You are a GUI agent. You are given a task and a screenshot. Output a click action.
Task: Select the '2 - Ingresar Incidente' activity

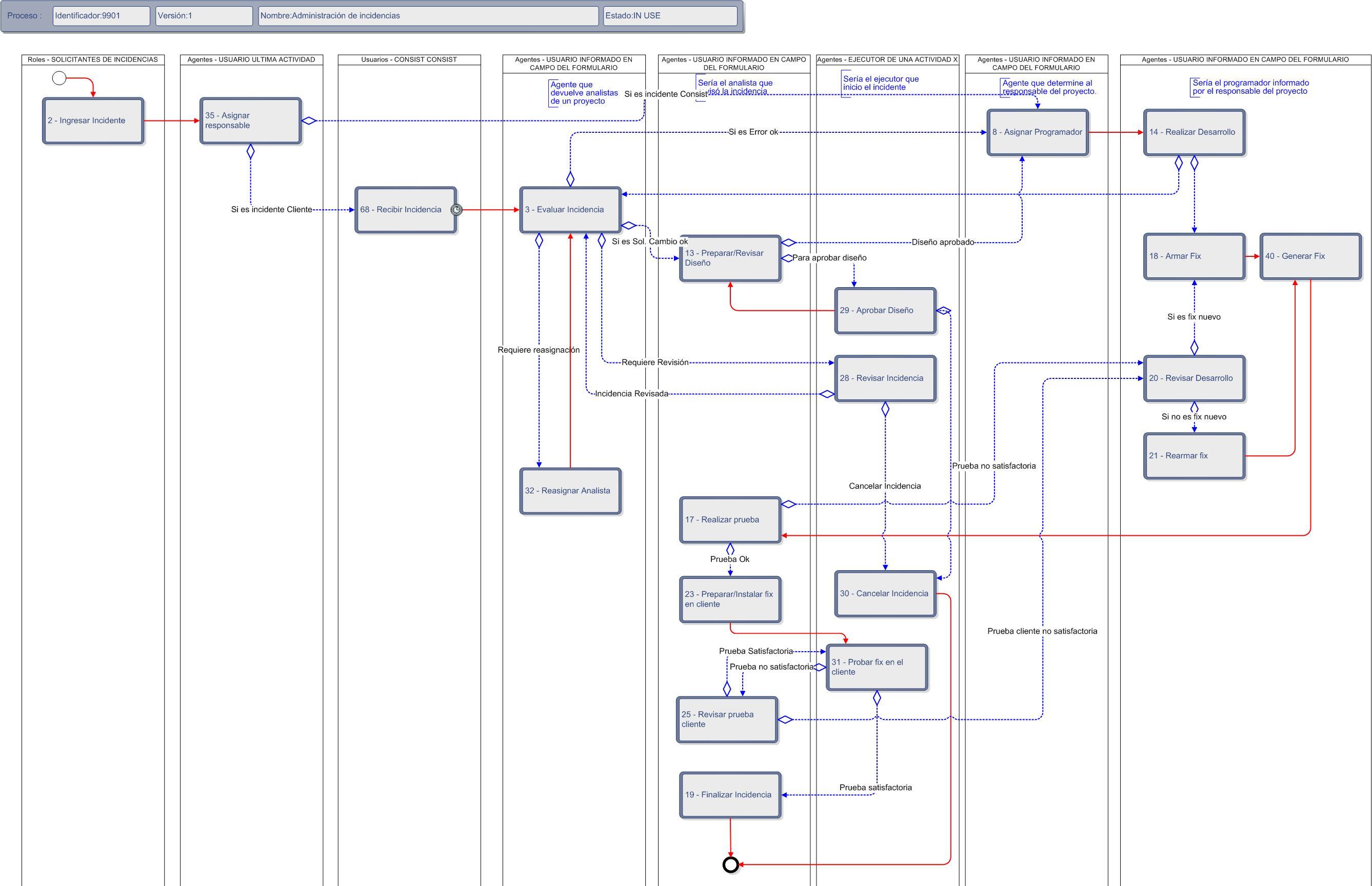click(93, 121)
